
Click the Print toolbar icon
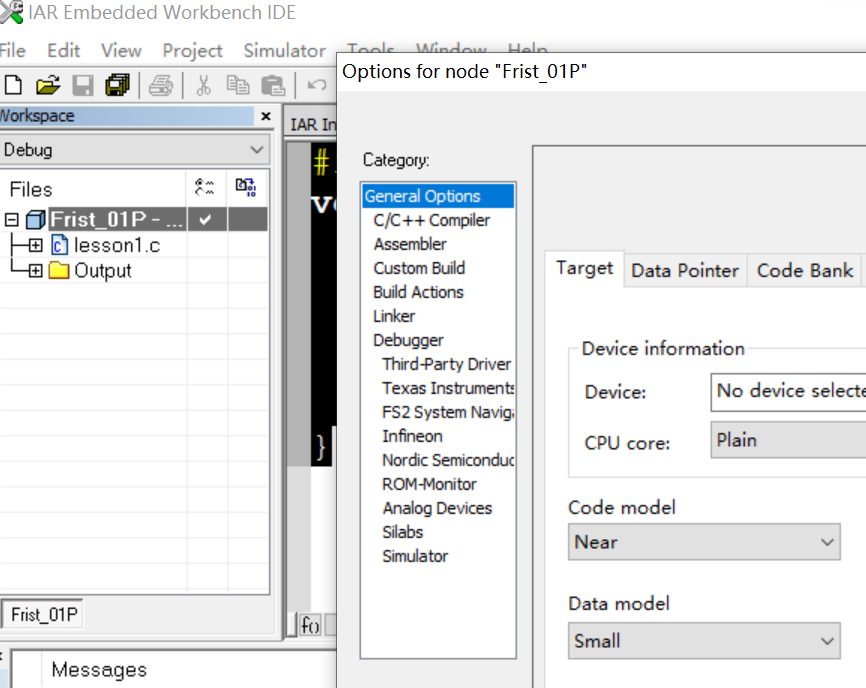pyautogui.click(x=161, y=86)
